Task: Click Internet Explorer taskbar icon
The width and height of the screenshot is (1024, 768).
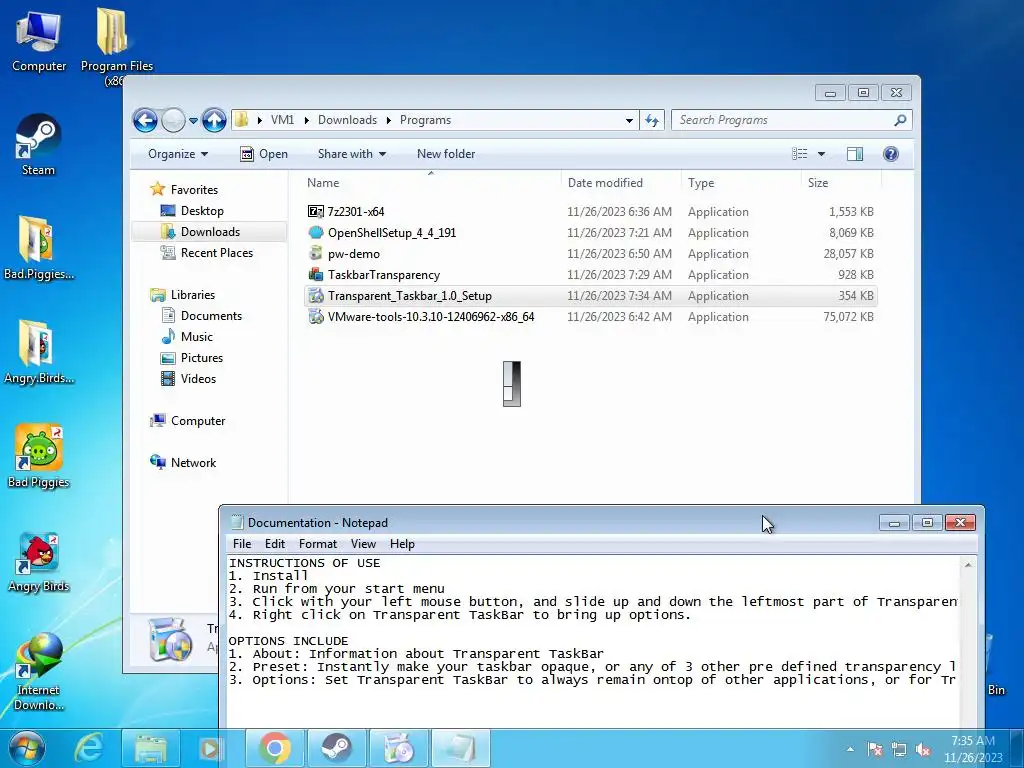Action: click(89, 748)
